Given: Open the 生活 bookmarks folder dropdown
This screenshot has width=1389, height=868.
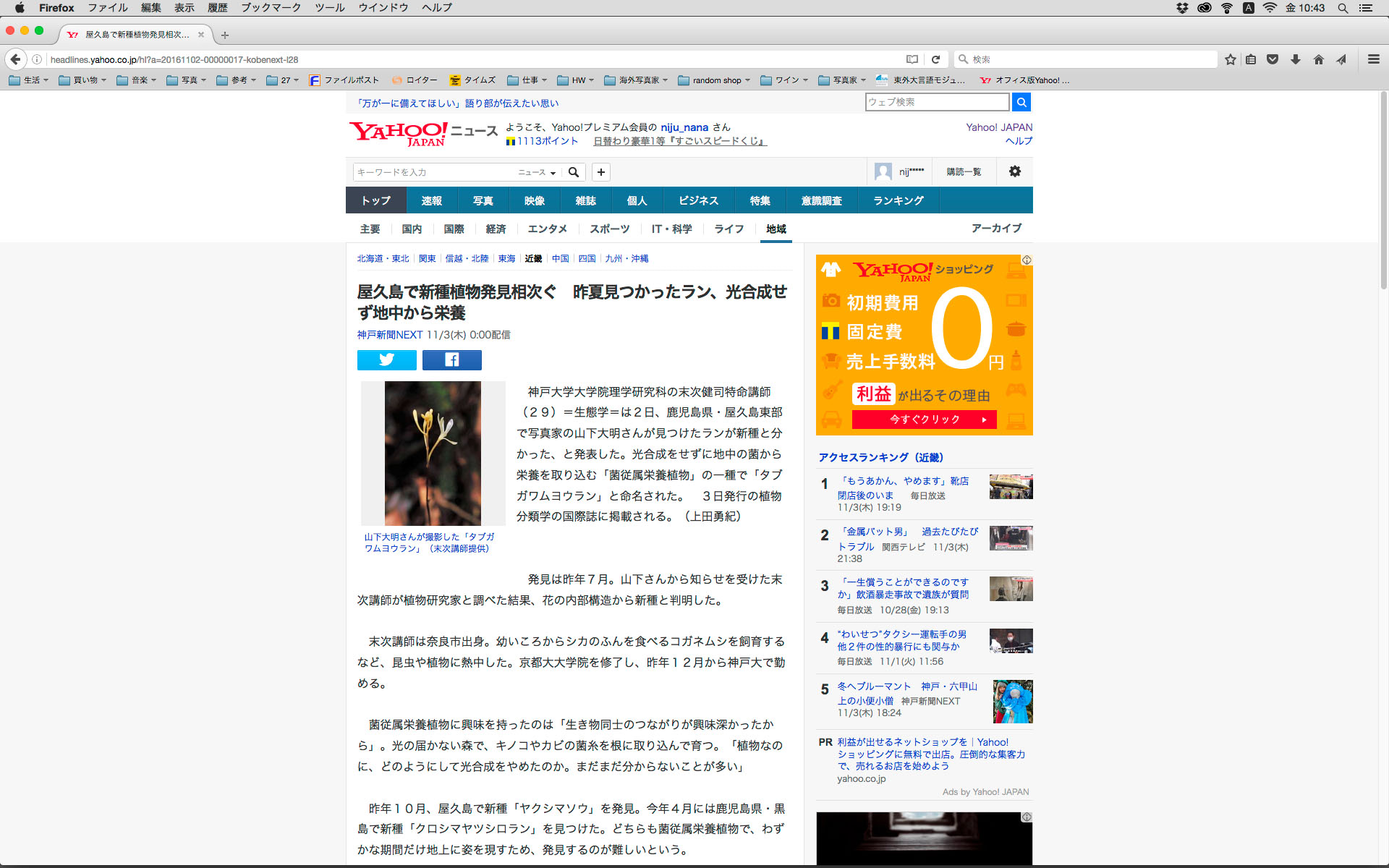Looking at the screenshot, I should tap(29, 80).
